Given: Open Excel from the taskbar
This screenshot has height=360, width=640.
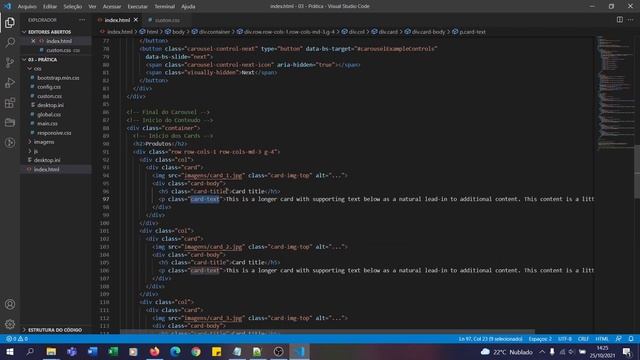Looking at the screenshot, I should click(x=113, y=351).
